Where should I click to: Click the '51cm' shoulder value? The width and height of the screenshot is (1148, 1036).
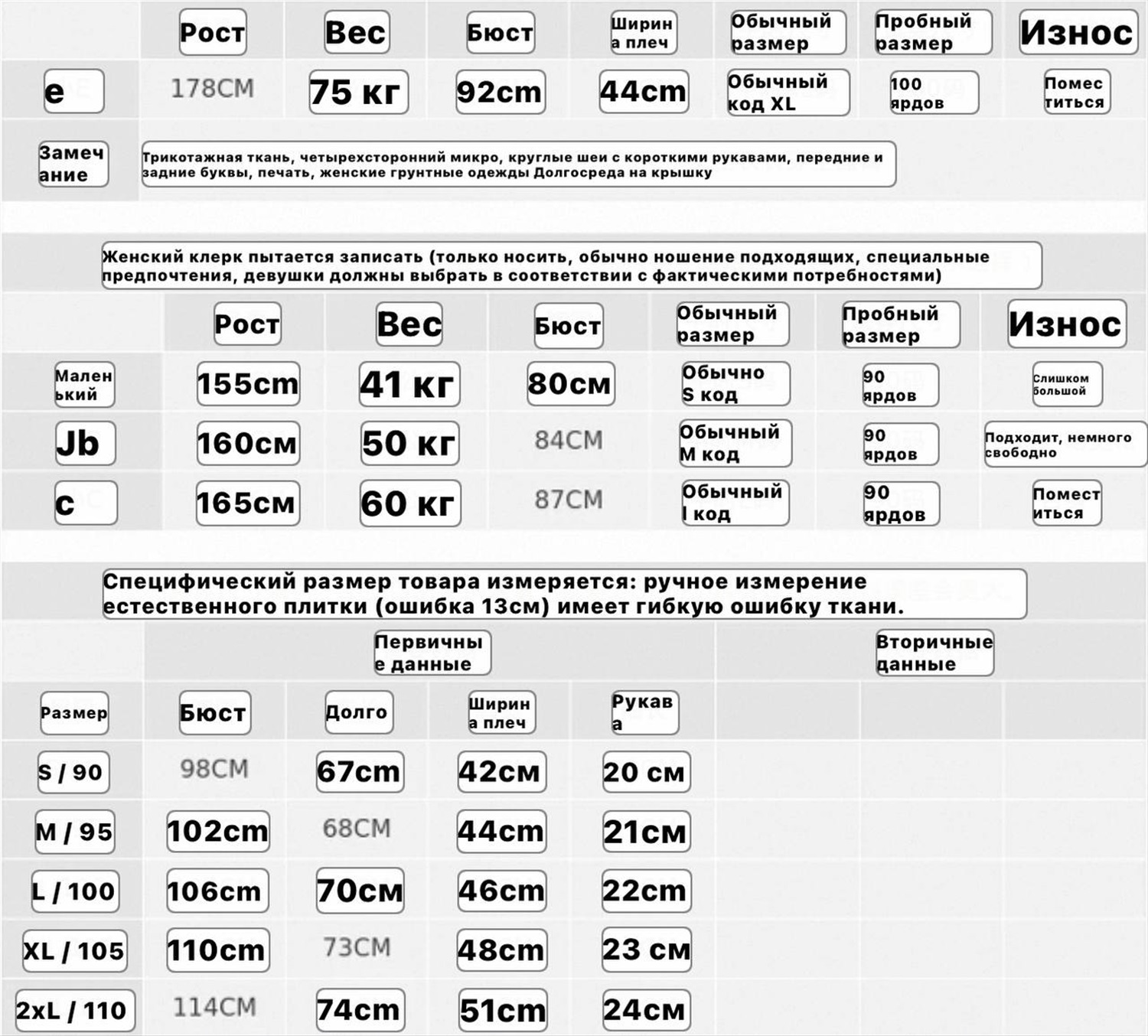(x=503, y=1010)
